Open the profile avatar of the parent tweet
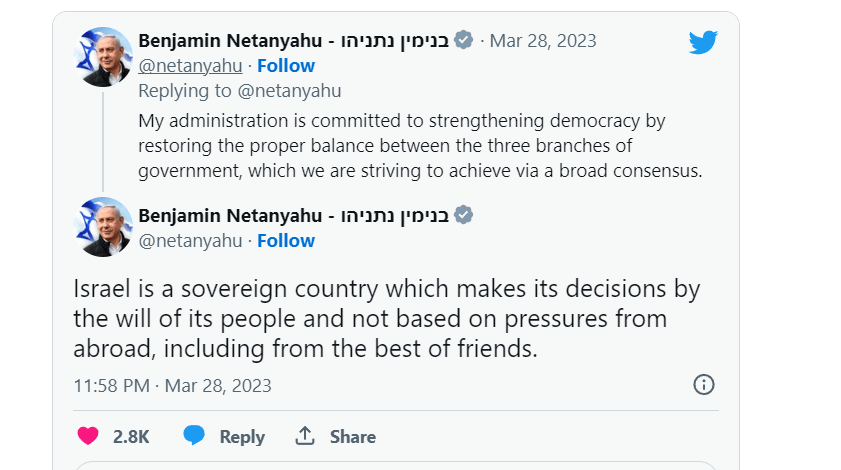Screen dimensions: 841x470 point(104,56)
